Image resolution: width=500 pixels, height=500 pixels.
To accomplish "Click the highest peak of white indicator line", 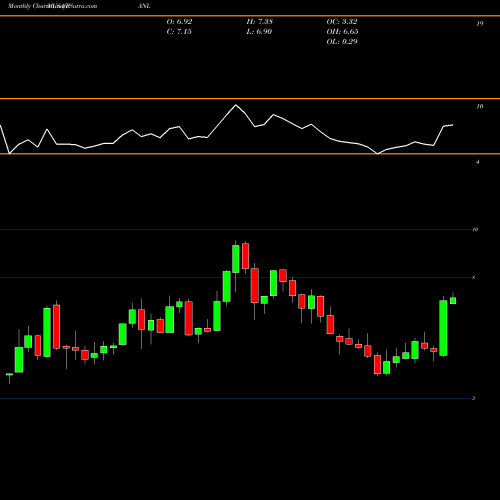I will point(236,105).
